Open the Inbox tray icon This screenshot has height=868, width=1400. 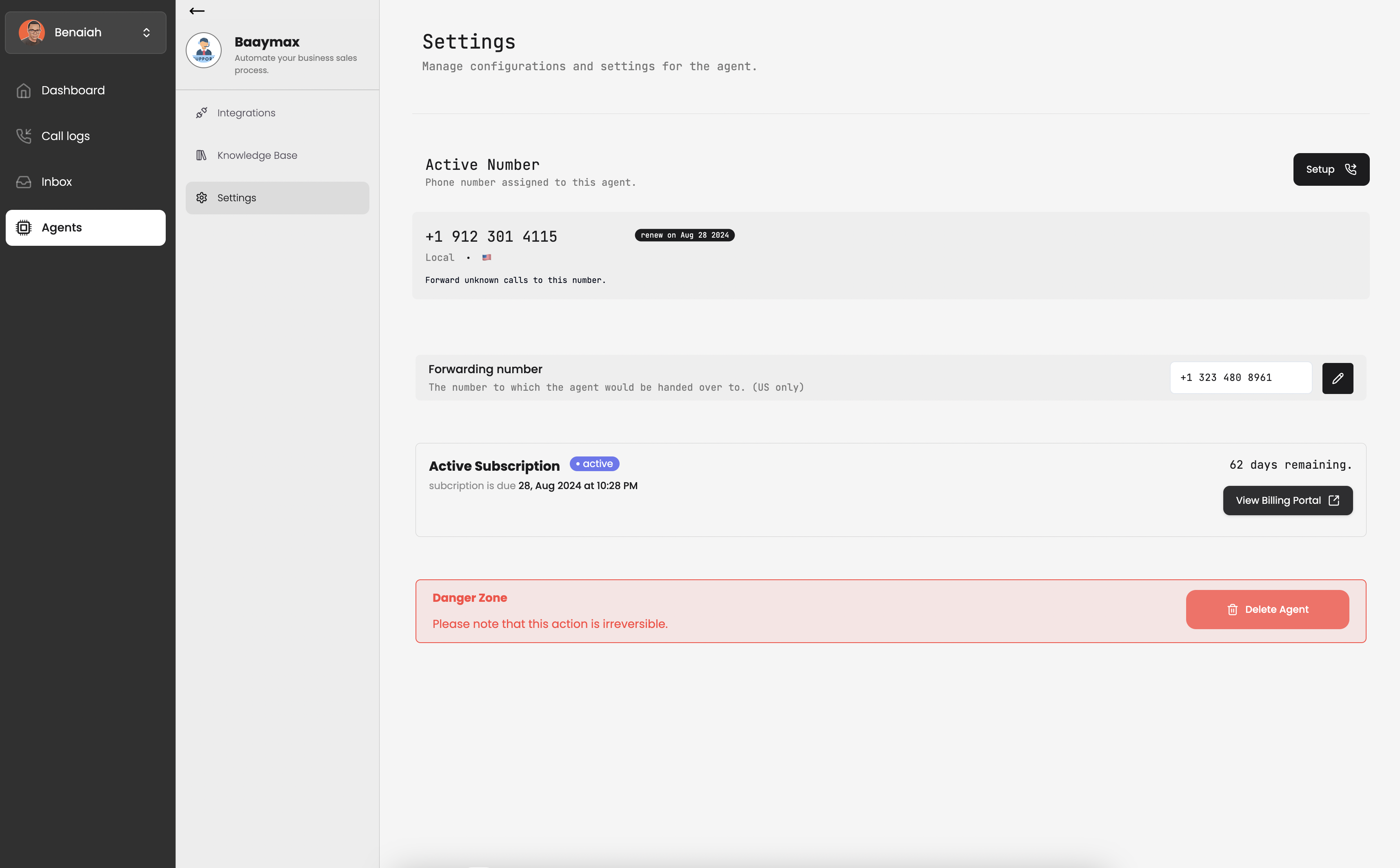(24, 182)
